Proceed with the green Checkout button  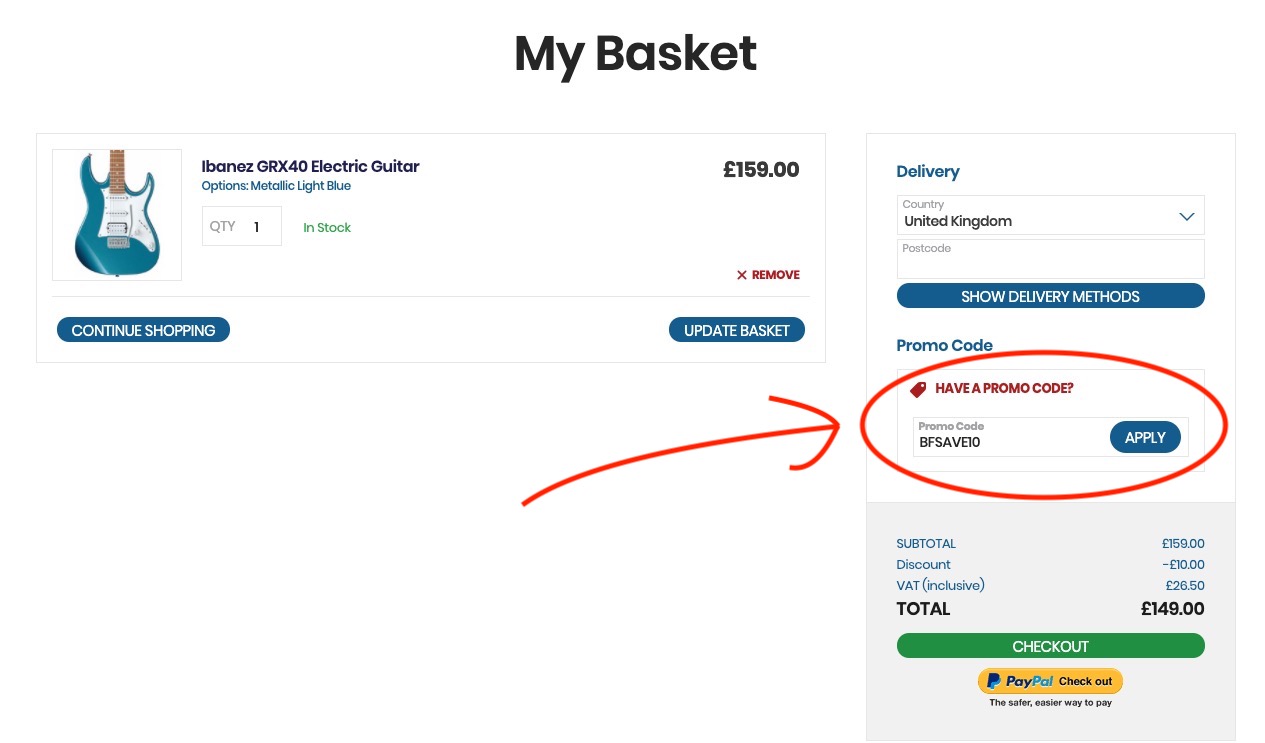point(1050,646)
